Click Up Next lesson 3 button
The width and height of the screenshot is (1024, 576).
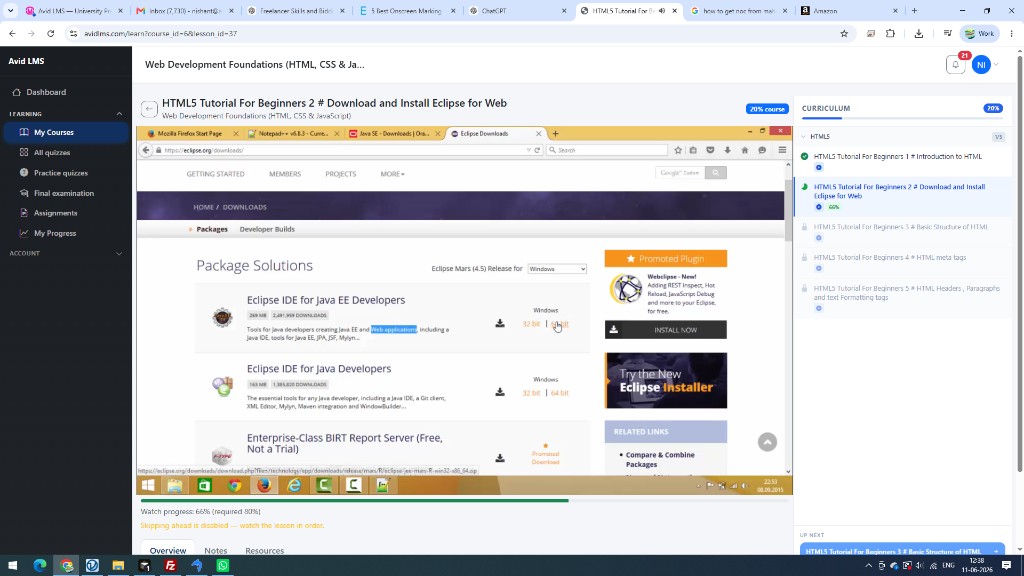(x=902, y=551)
